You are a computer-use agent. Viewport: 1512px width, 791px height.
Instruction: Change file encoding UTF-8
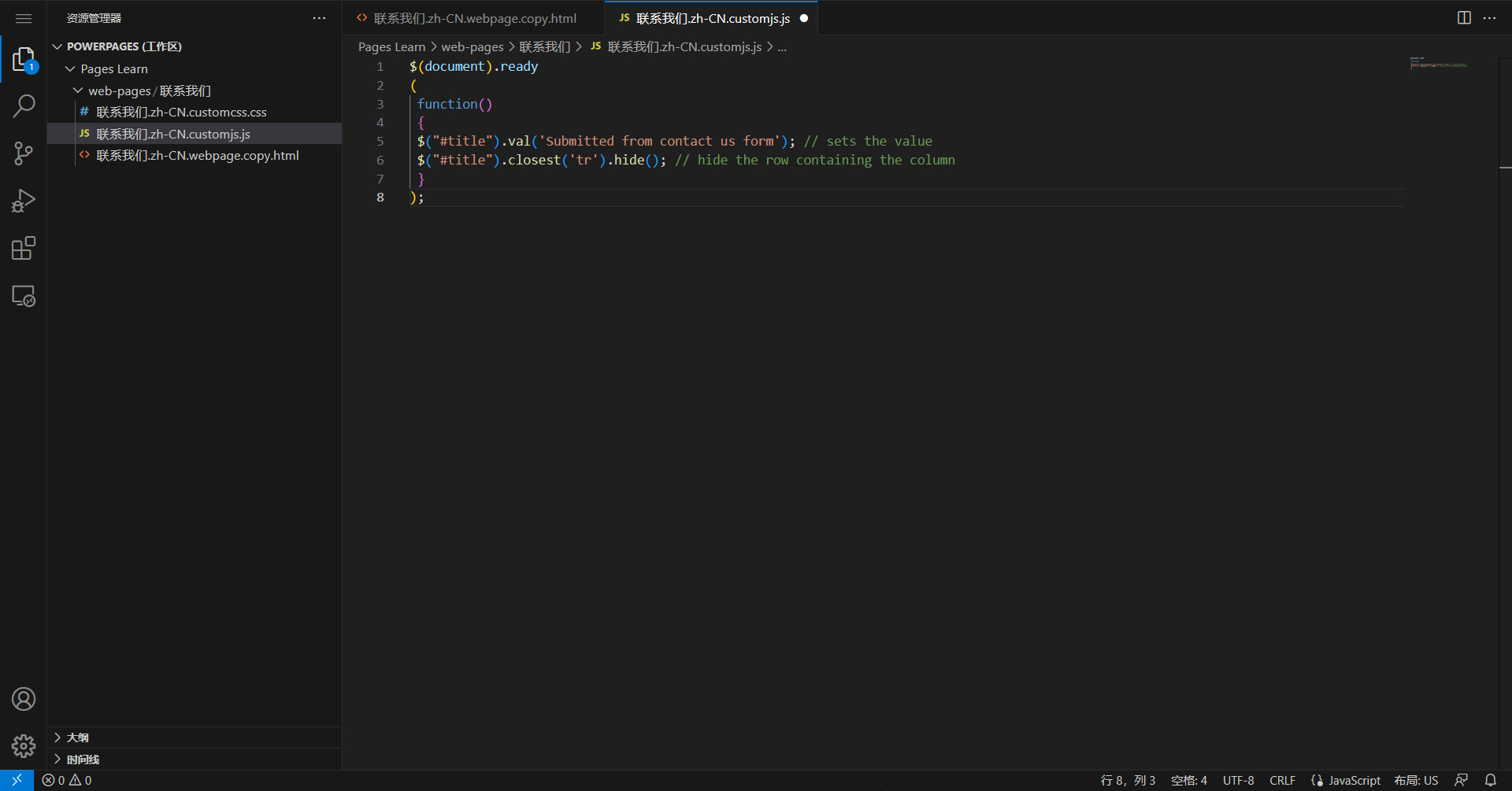point(1239,780)
